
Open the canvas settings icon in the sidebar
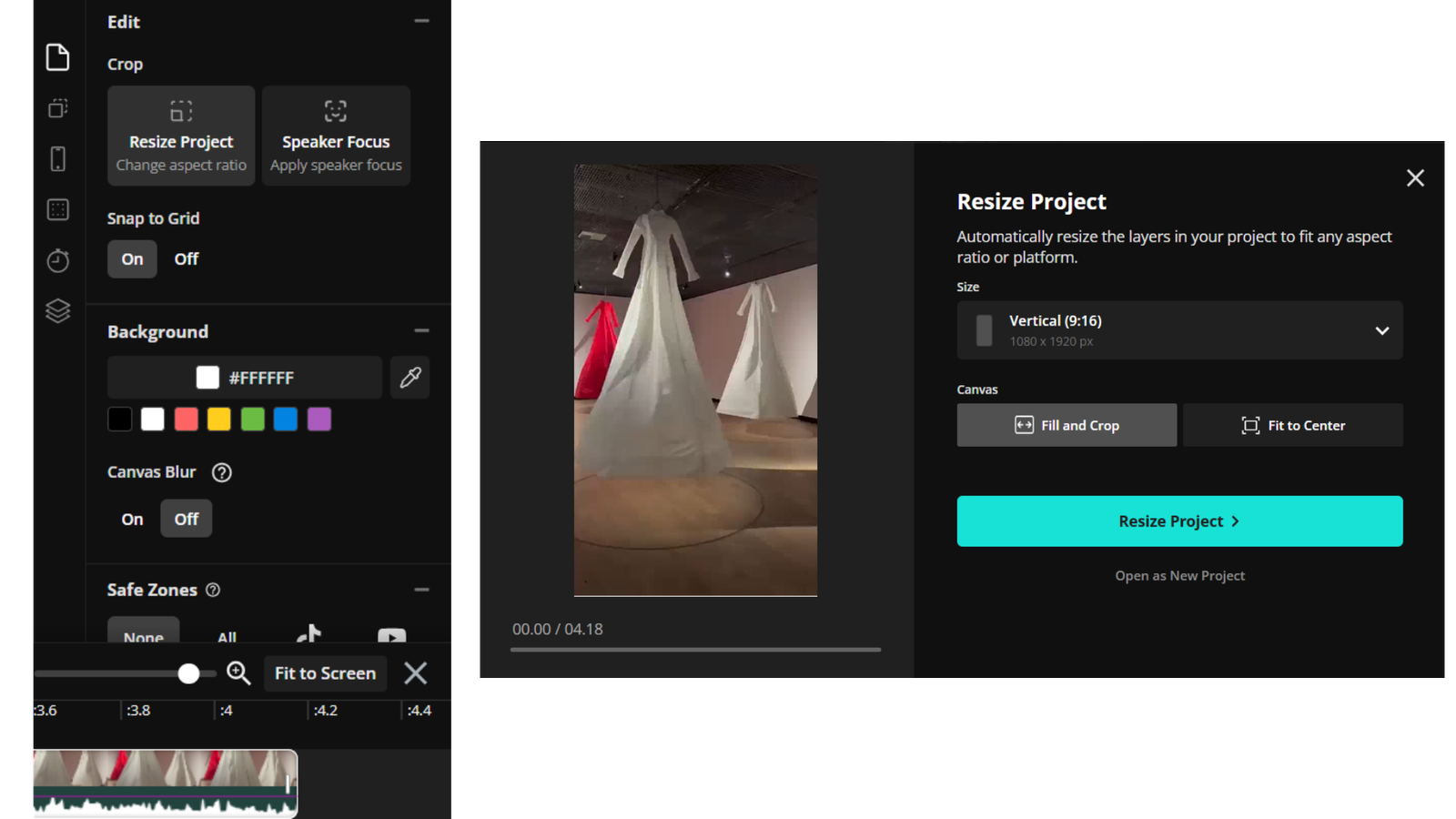pyautogui.click(x=57, y=209)
